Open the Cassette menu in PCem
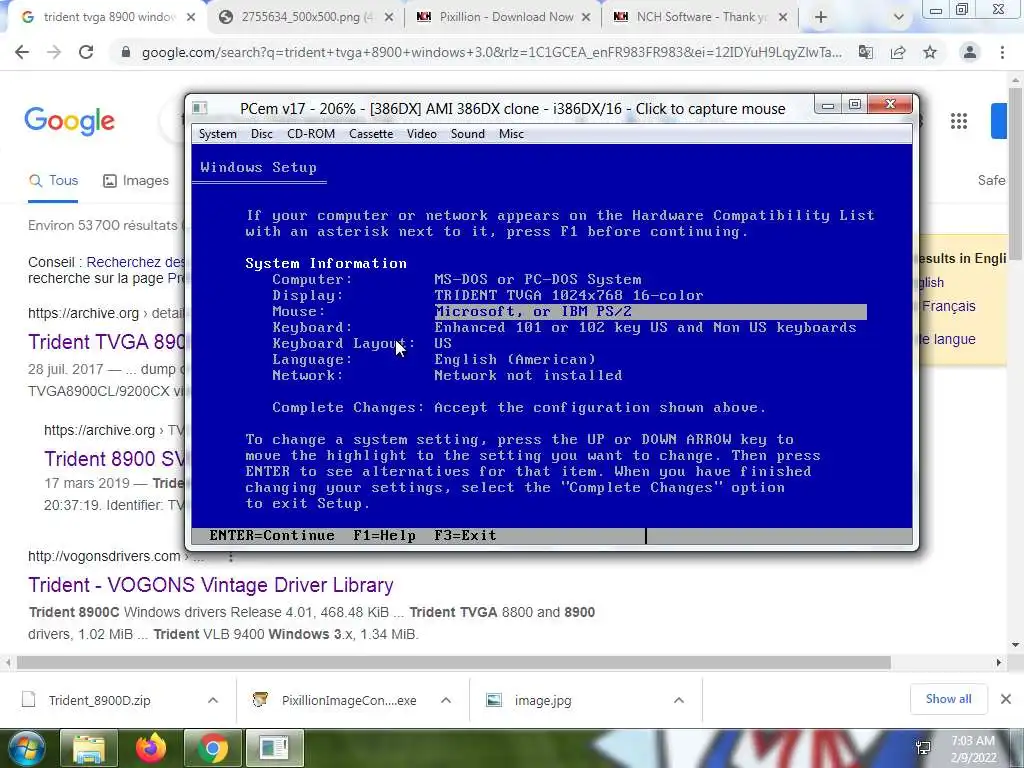Viewport: 1024px width, 768px height. [371, 134]
